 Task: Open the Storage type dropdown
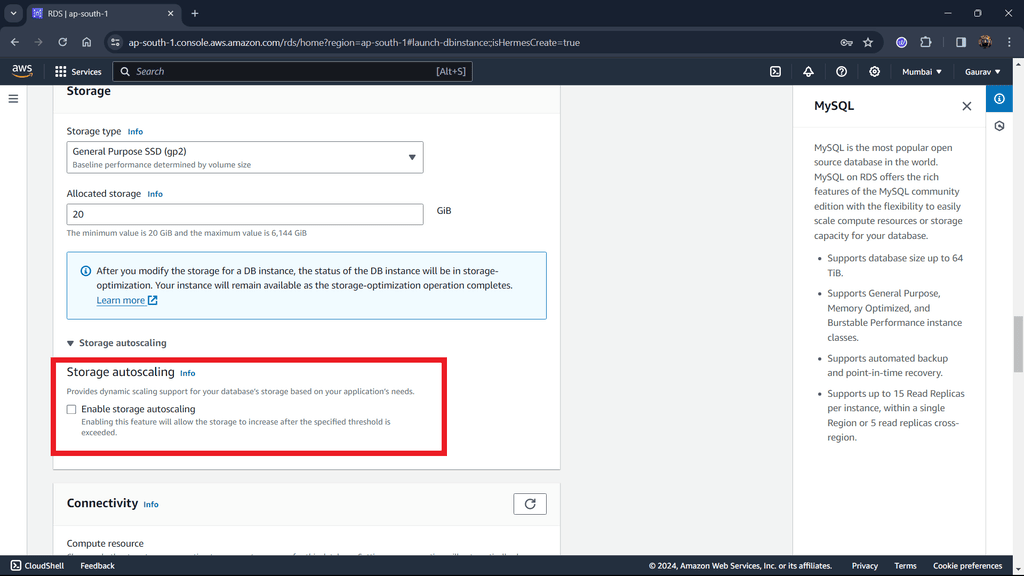click(x=245, y=157)
